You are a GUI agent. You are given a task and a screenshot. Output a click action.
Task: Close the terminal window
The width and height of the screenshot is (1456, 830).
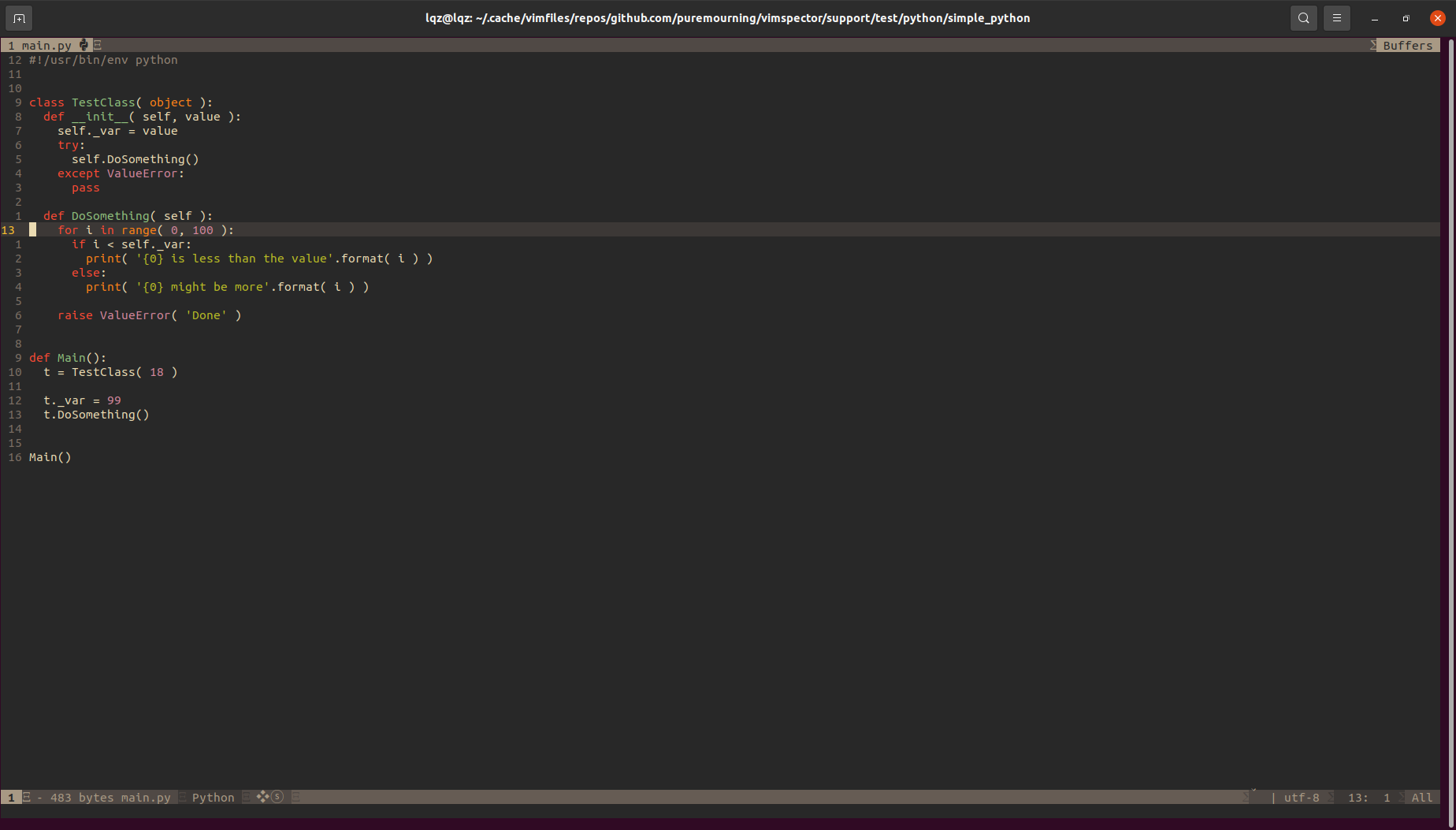(x=1438, y=18)
